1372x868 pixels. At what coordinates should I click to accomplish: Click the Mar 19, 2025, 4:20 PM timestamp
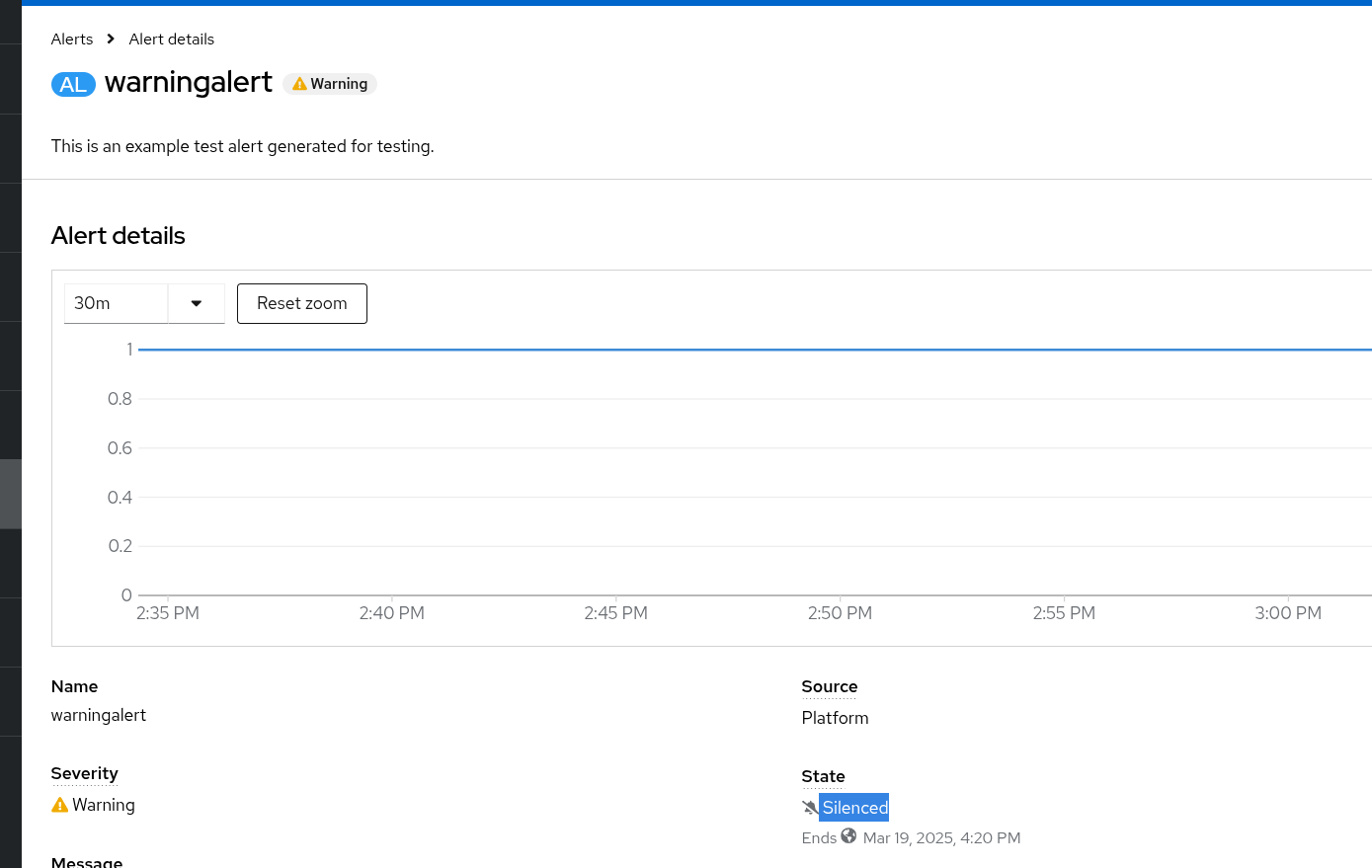(x=941, y=837)
